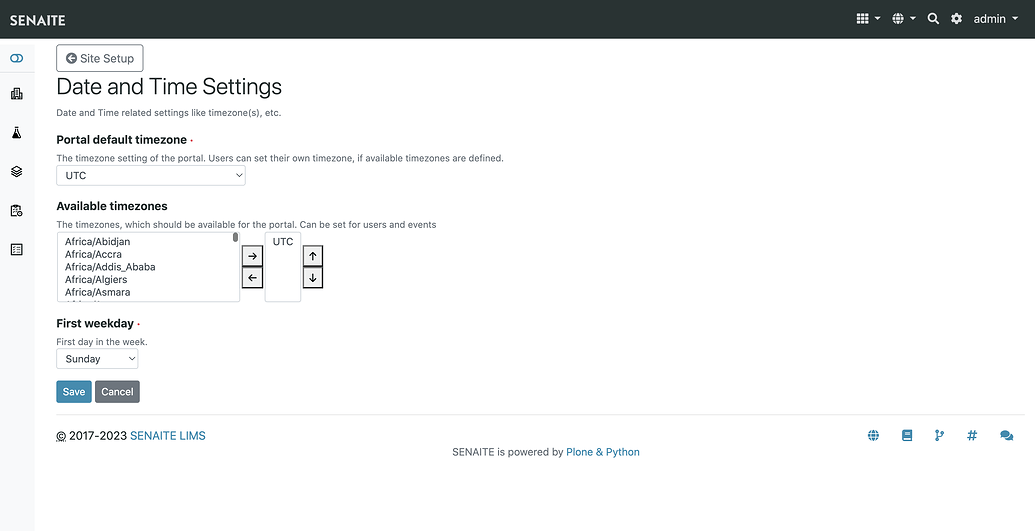Select Africa/Asmara in timezone list
The height and width of the screenshot is (531, 1035).
(x=97, y=292)
